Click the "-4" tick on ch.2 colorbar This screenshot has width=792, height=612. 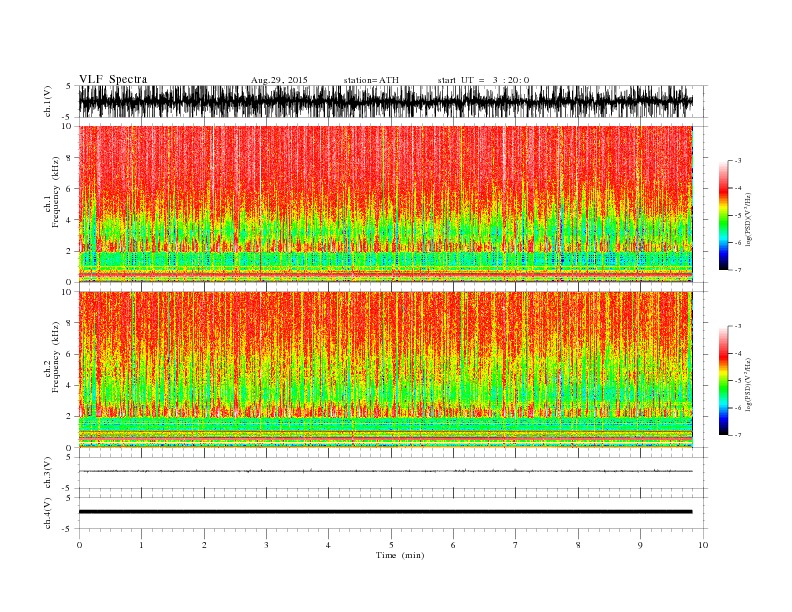pos(737,353)
